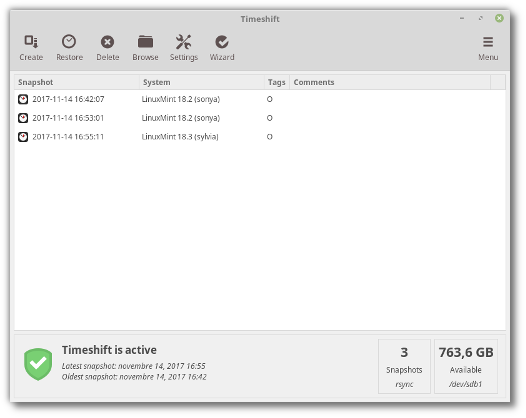Click the green shield status icon

point(38,364)
